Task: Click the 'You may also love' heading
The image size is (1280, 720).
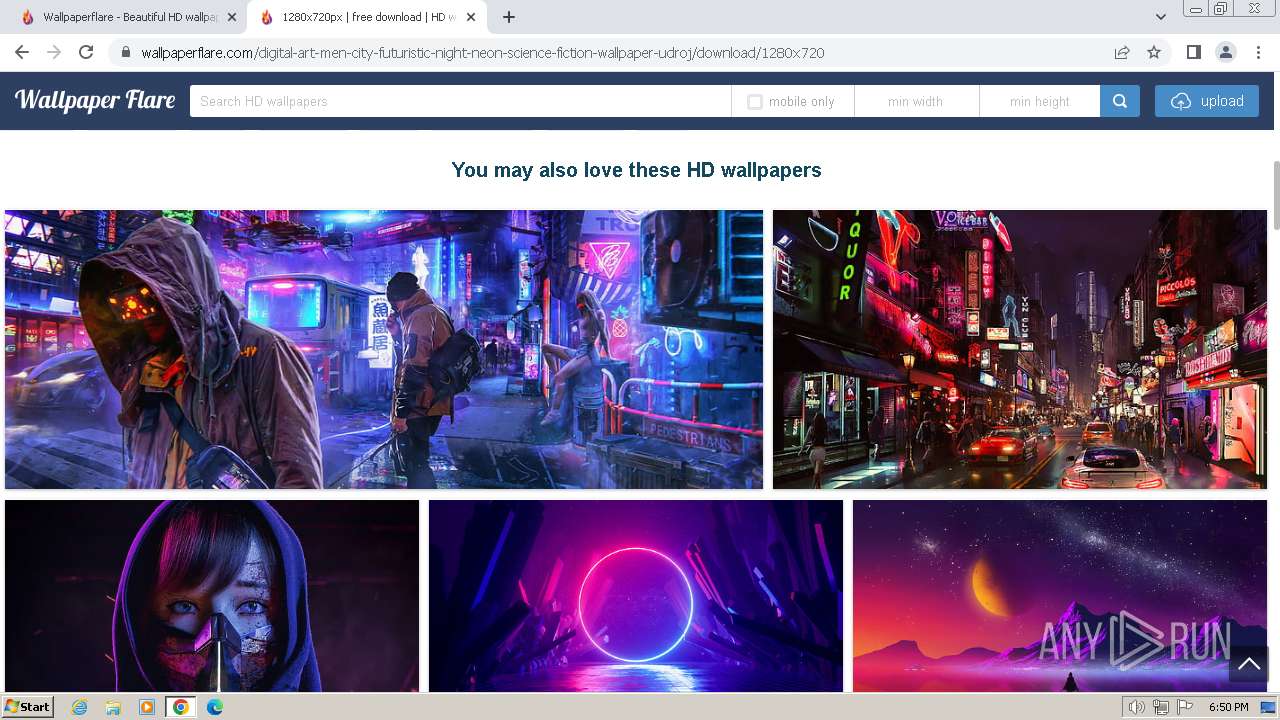Action: (636, 170)
